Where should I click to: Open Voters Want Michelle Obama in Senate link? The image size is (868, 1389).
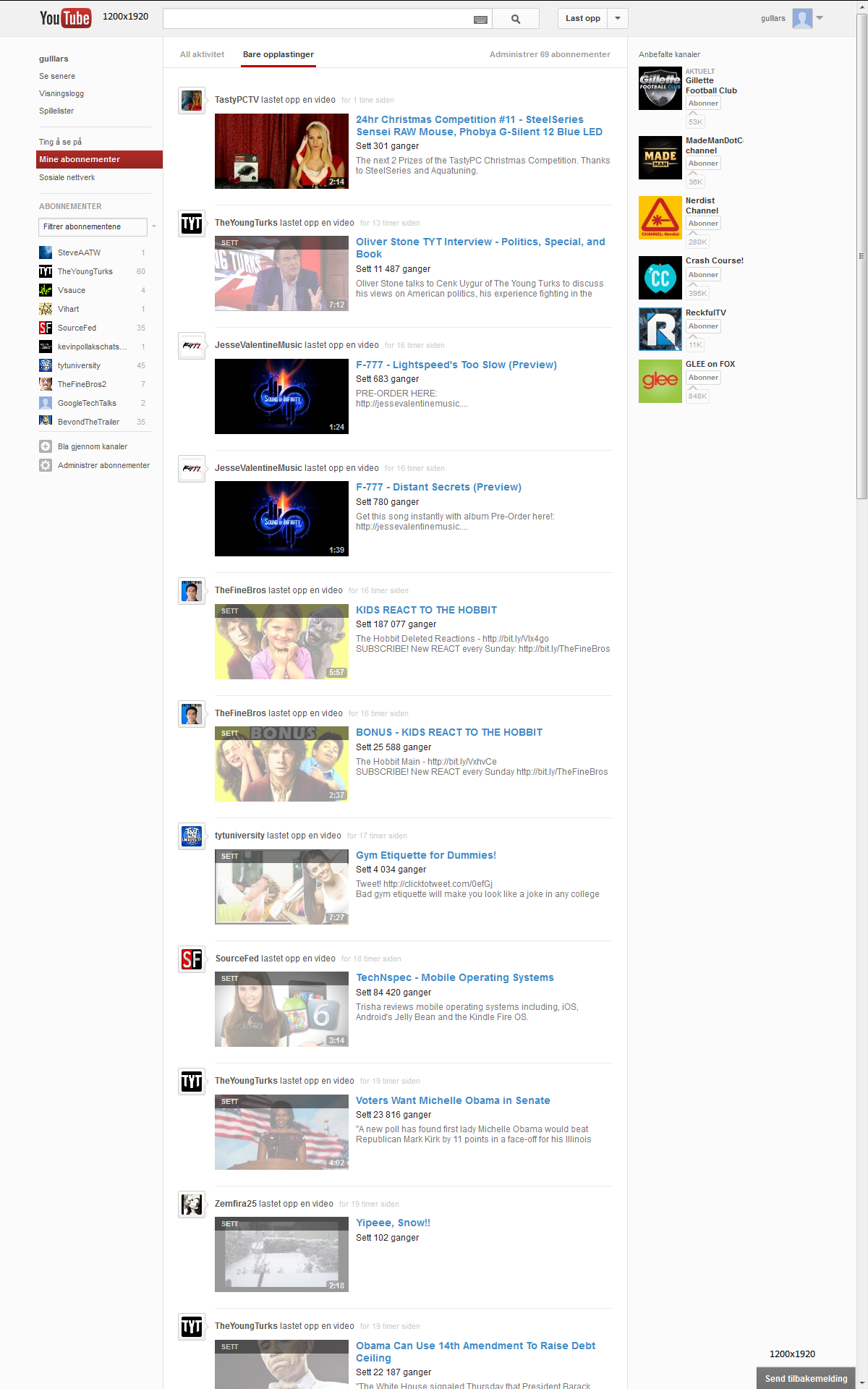[x=453, y=1100]
